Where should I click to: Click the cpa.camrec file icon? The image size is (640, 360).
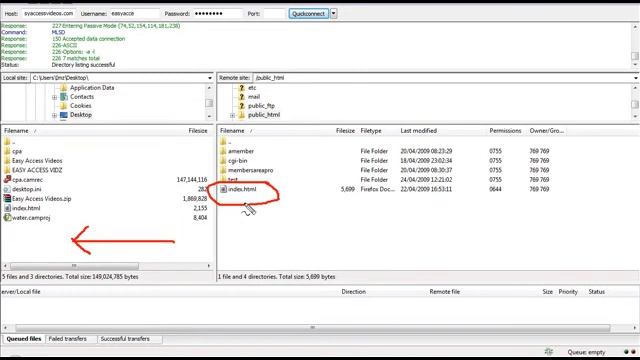point(7,180)
